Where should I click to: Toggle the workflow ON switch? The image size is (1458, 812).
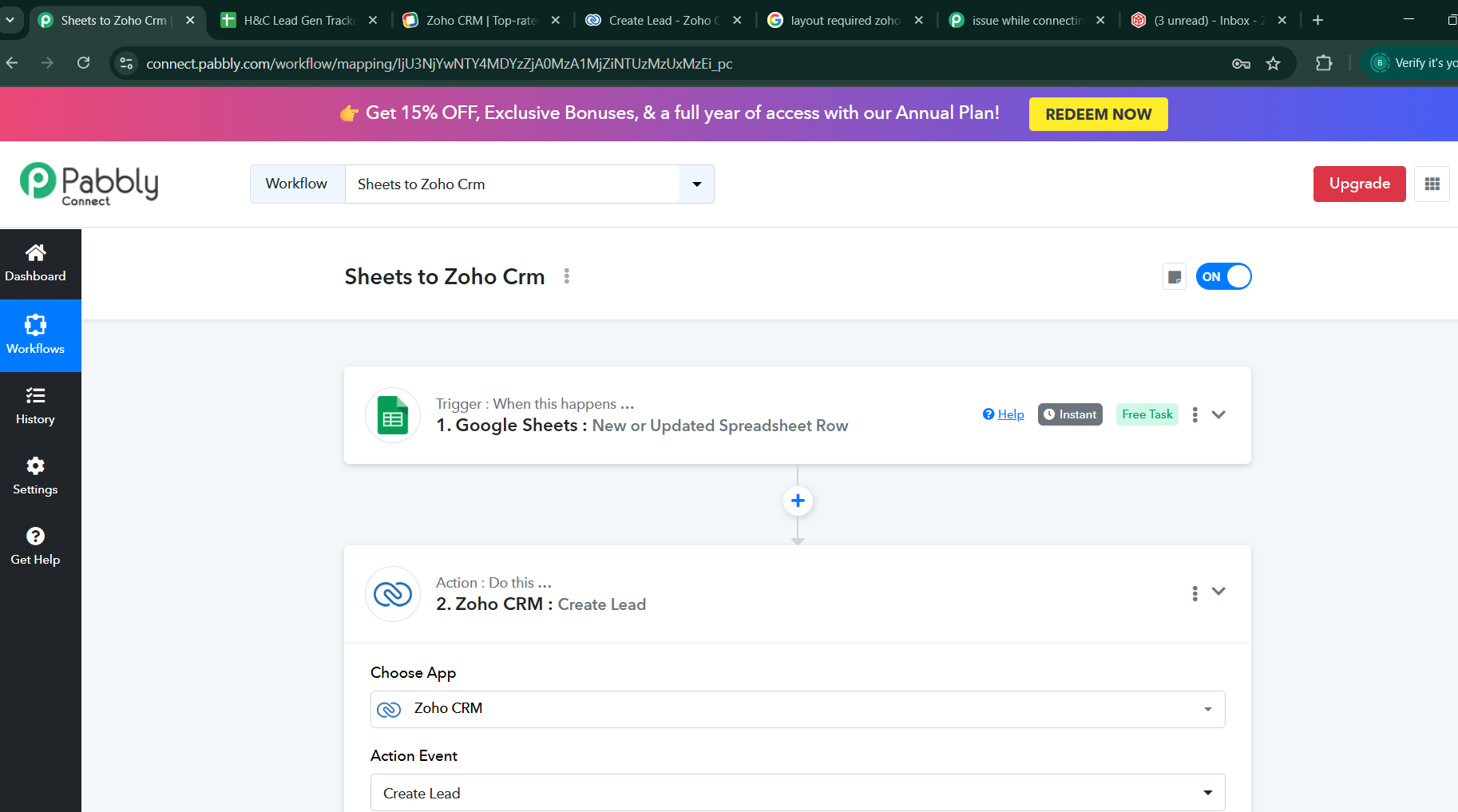(x=1223, y=277)
